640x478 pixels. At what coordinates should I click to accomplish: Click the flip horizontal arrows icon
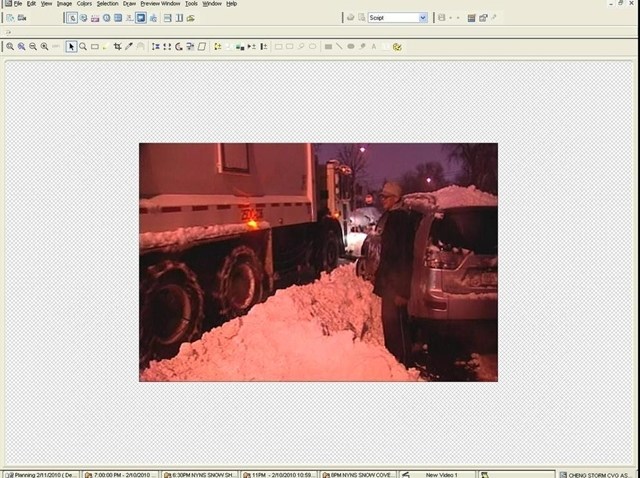156,47
